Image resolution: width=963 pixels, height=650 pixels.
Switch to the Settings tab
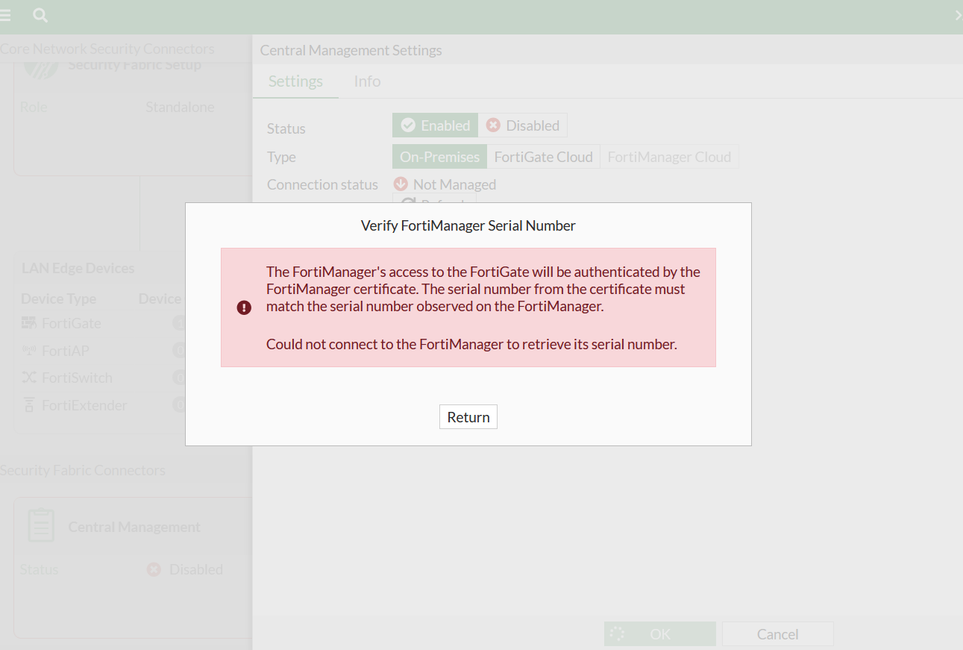295,81
